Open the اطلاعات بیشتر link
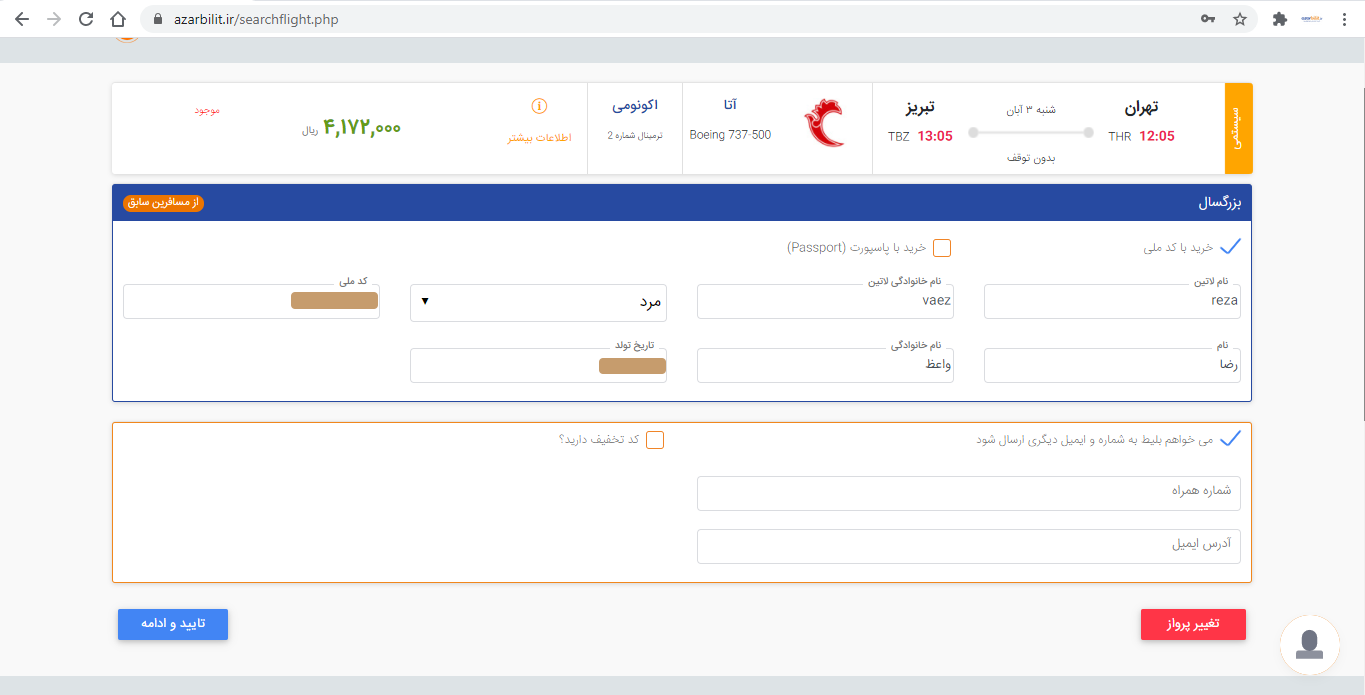The image size is (1365, 695). pyautogui.click(x=539, y=137)
